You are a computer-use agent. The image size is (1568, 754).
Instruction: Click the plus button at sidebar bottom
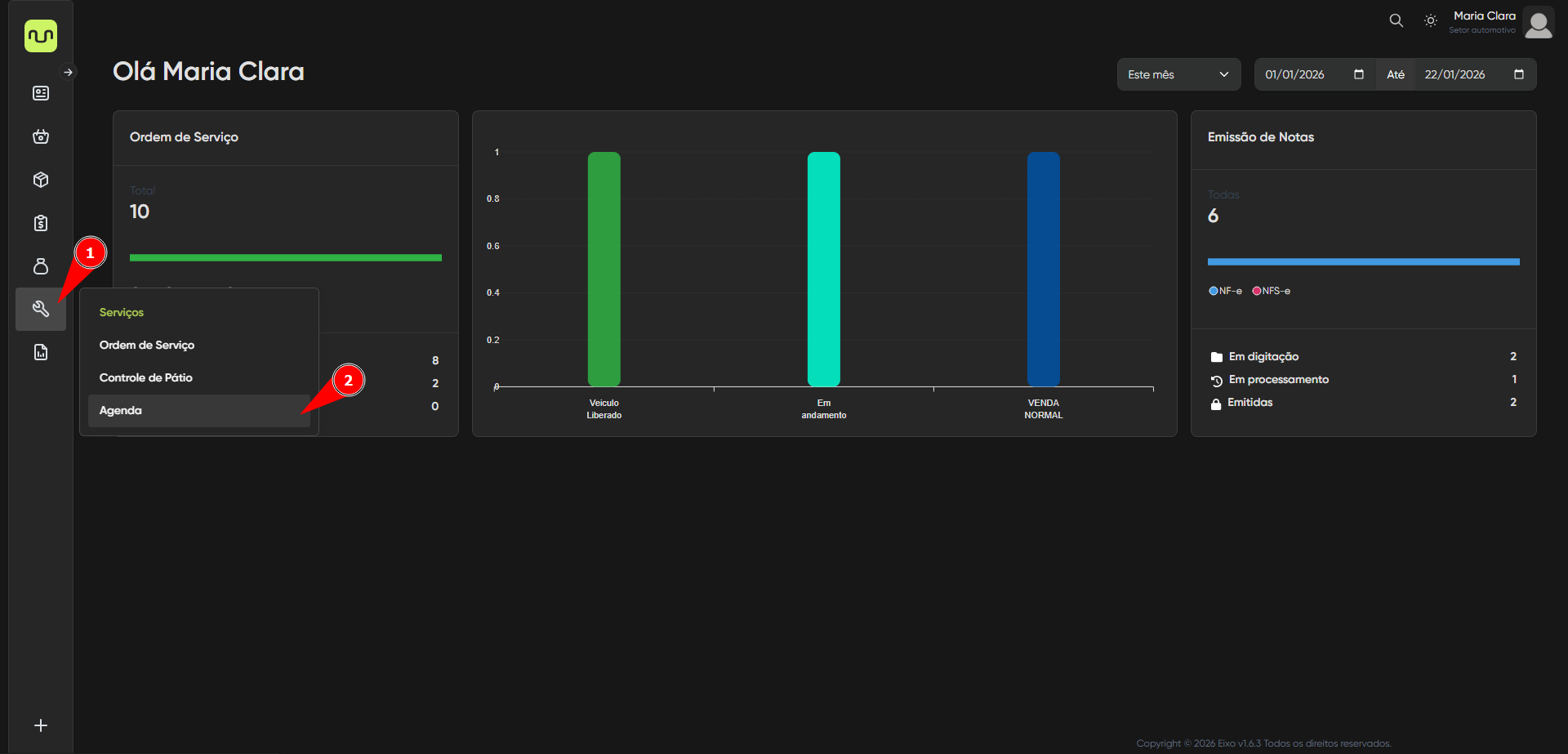coord(41,725)
